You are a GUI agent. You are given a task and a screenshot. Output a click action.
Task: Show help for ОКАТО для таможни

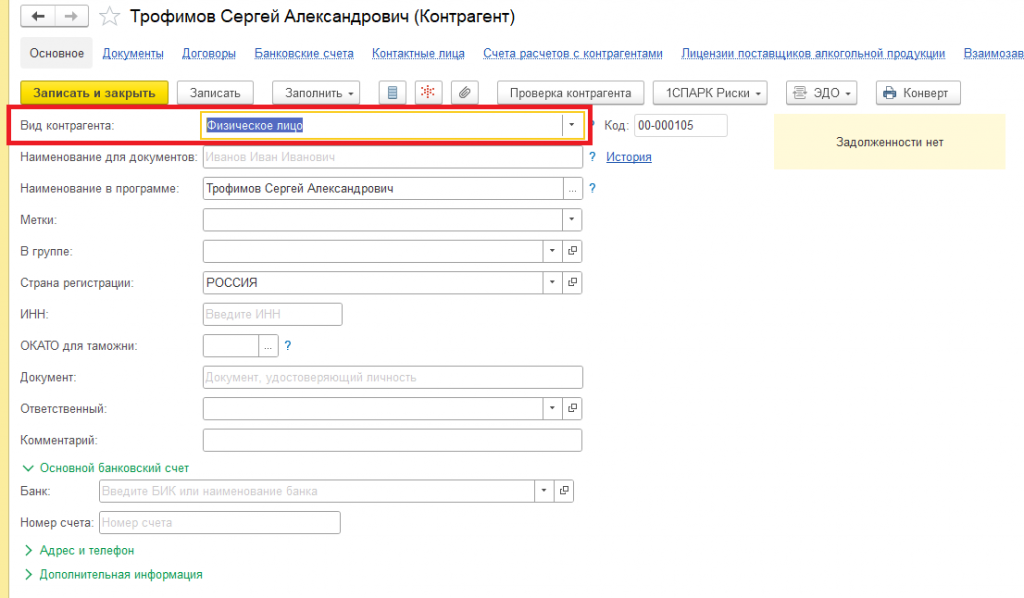click(288, 346)
